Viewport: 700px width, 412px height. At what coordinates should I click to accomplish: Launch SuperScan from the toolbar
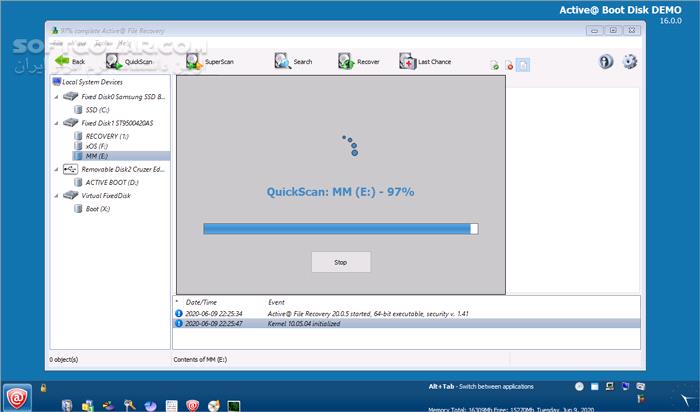pyautogui.click(x=210, y=62)
